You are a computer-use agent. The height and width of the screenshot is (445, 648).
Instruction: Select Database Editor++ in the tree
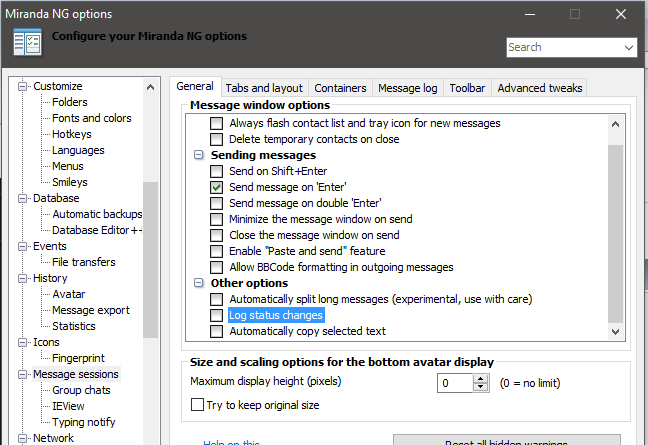click(97, 230)
